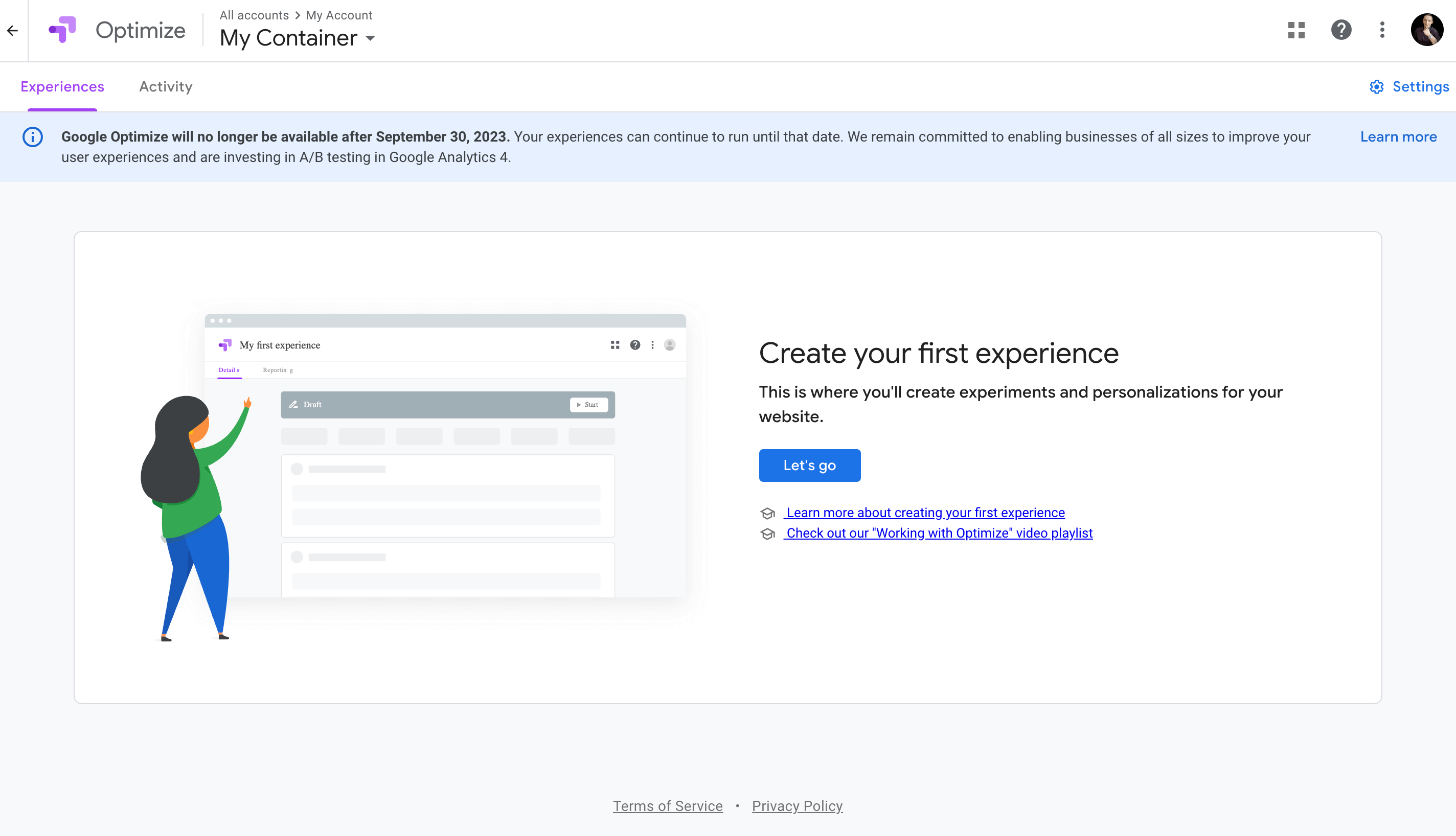The height and width of the screenshot is (836, 1456).
Task: Click the info circle icon in banner
Action: click(32, 137)
